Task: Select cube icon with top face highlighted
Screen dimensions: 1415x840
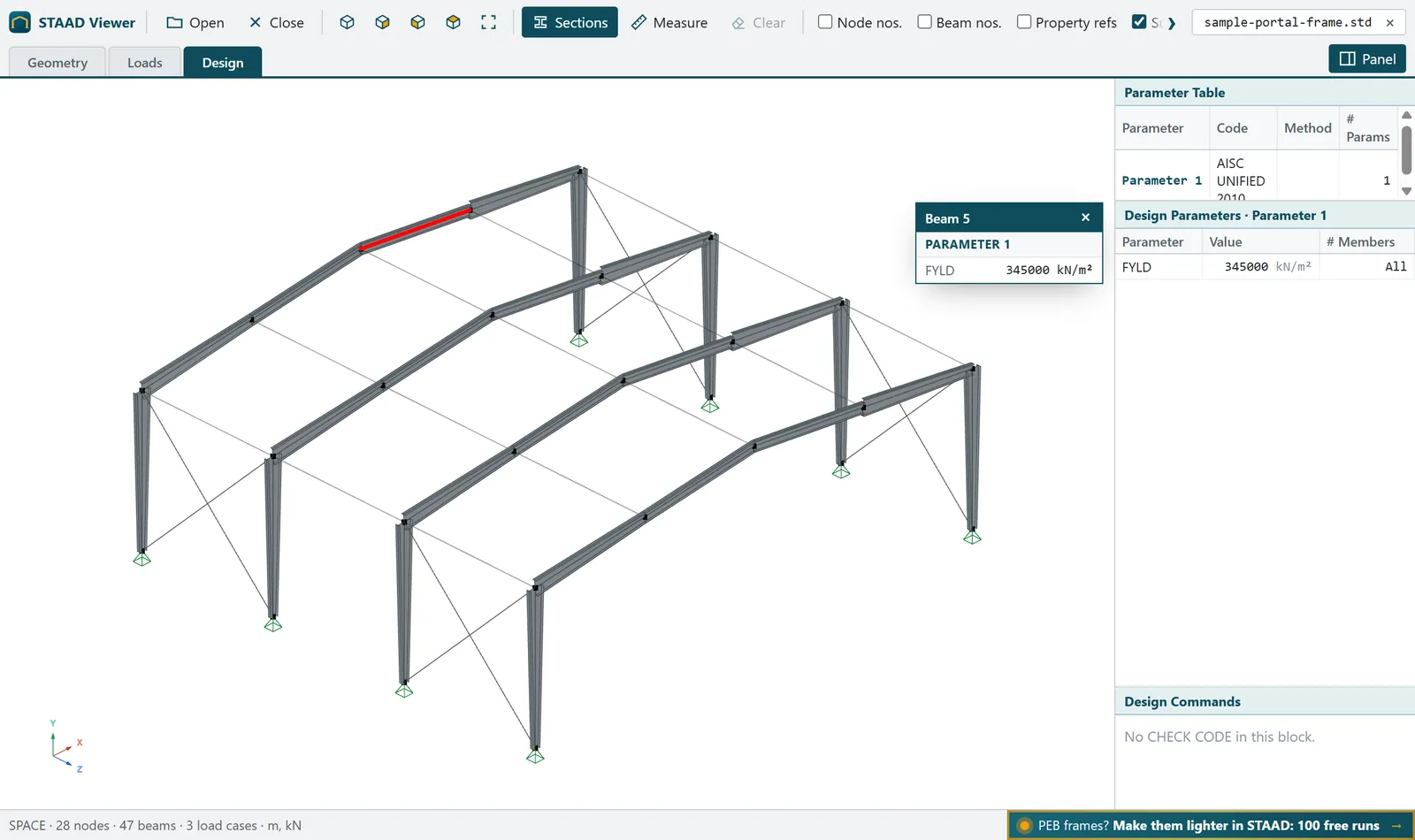Action: [453, 22]
